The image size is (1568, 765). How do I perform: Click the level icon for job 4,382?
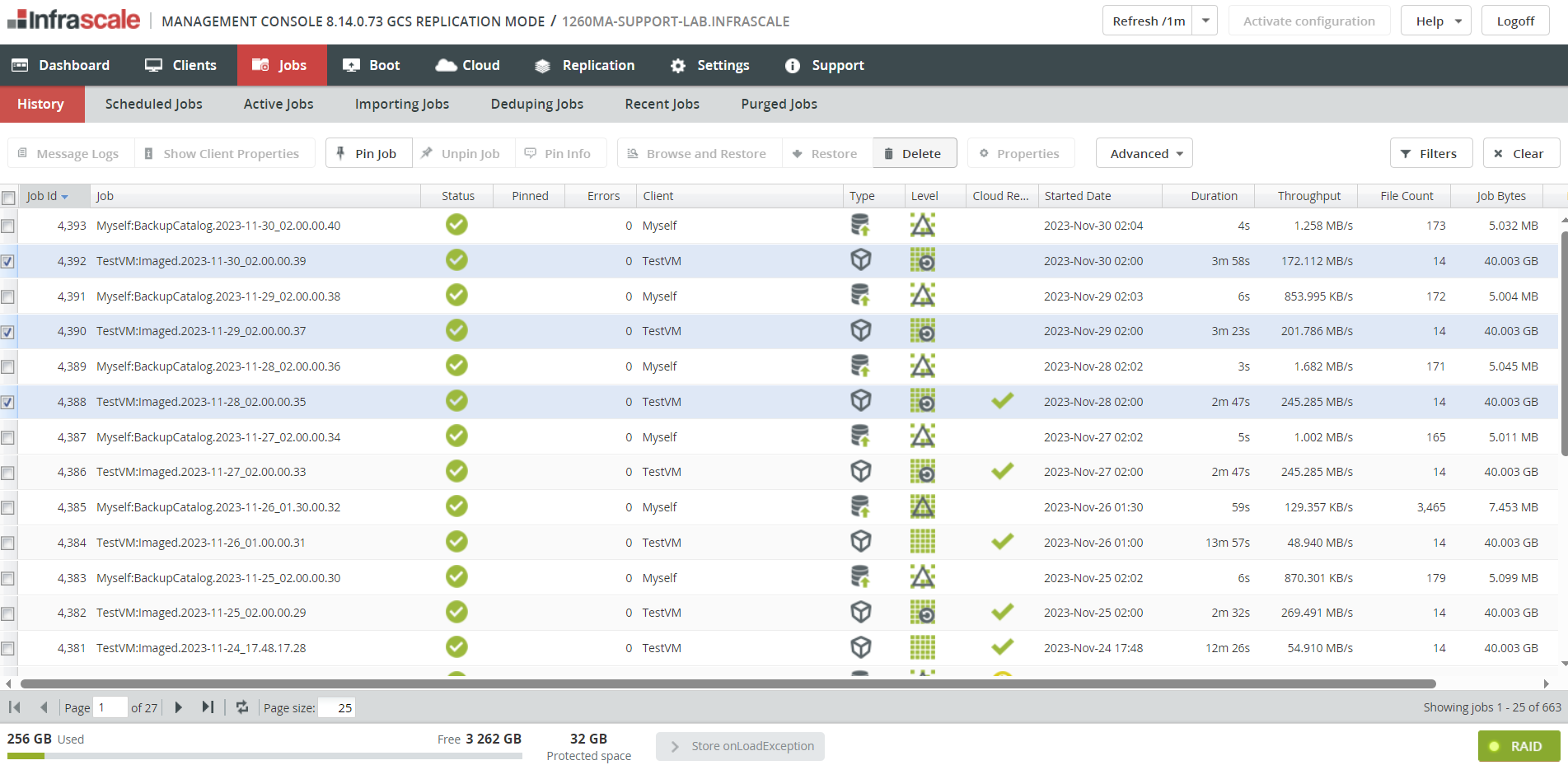[x=922, y=612]
